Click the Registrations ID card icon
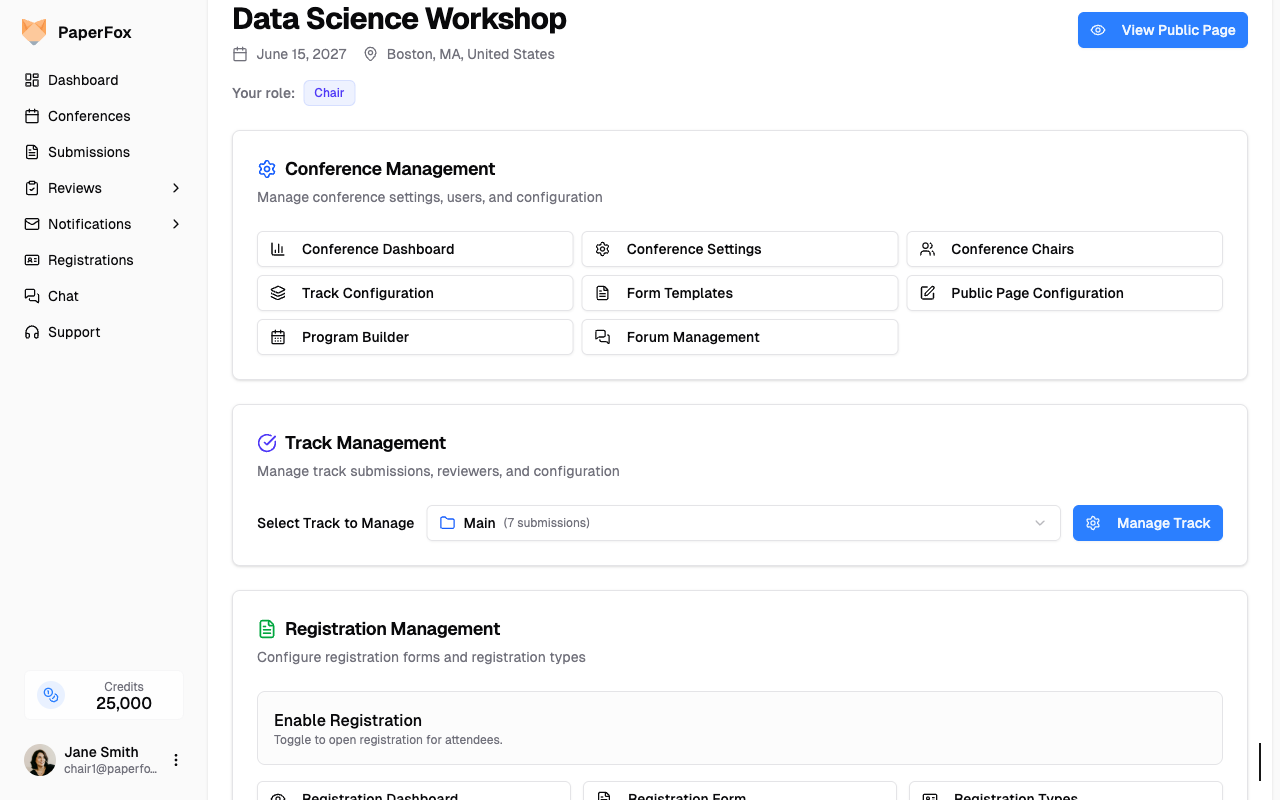Image resolution: width=1280 pixels, height=800 pixels. 32,260
